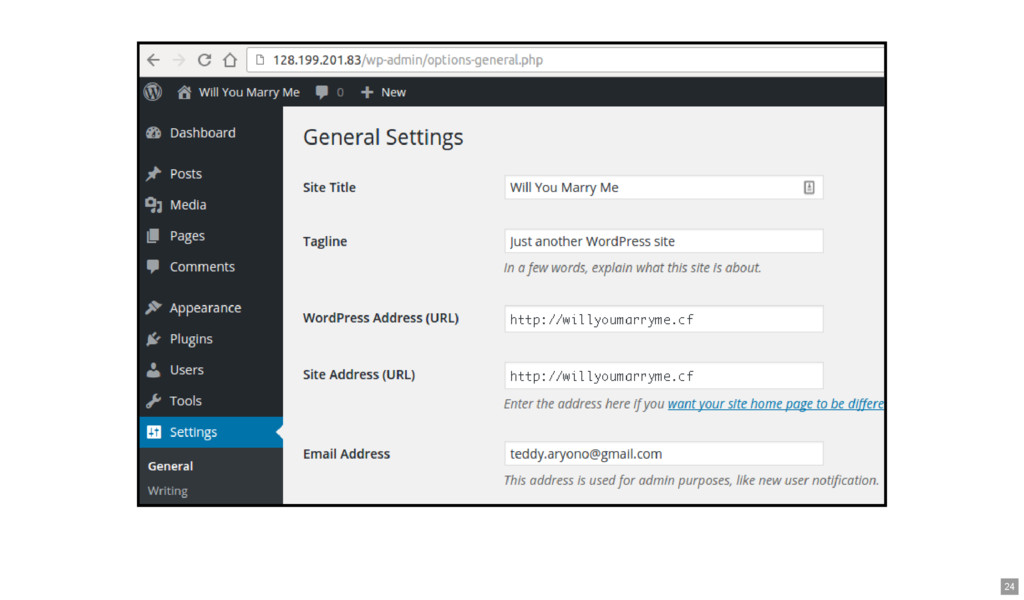This screenshot has height=600, width=1024.
Task: Click the autofill icon in Site Title field
Action: 809,188
